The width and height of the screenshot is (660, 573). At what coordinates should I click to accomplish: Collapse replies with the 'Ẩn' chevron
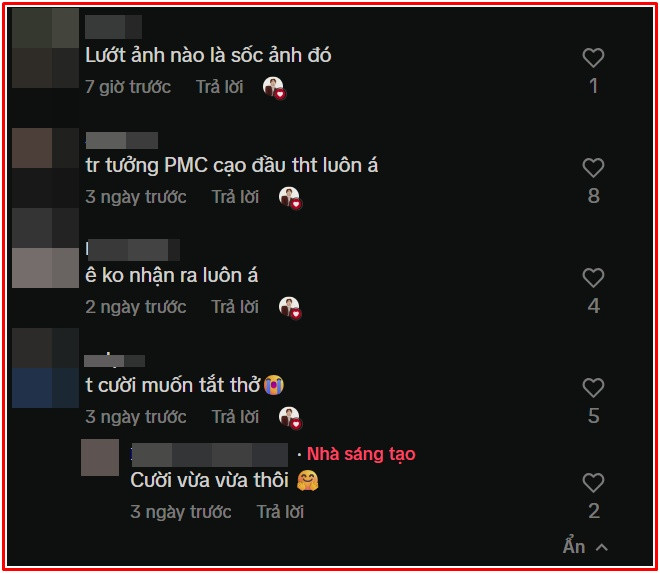[585, 546]
